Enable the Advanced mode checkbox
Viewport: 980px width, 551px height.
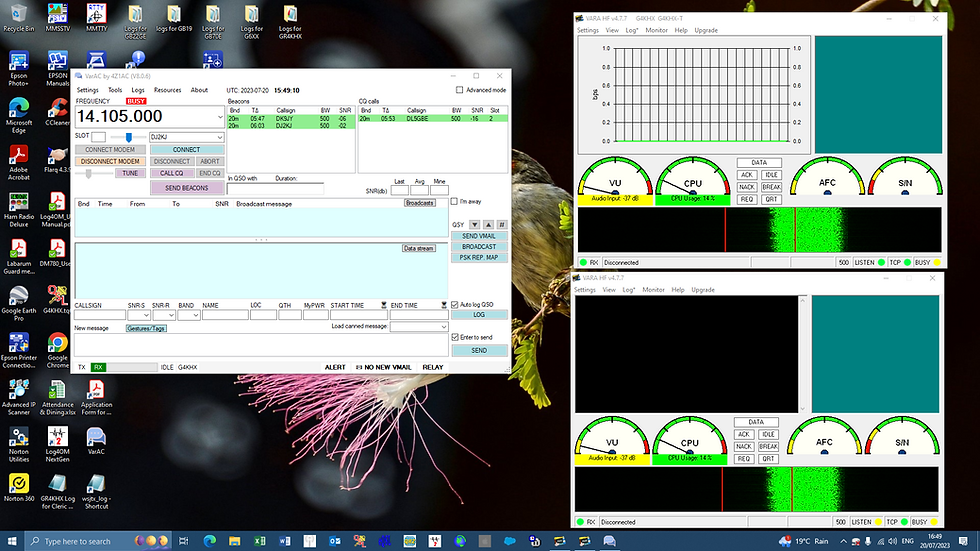point(459,90)
